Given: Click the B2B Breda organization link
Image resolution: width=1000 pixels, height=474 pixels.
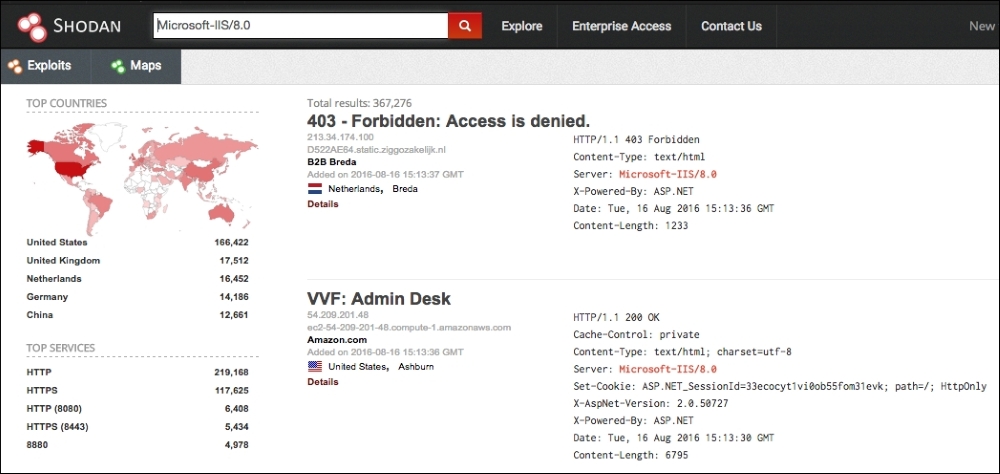Looking at the screenshot, I should 332,162.
